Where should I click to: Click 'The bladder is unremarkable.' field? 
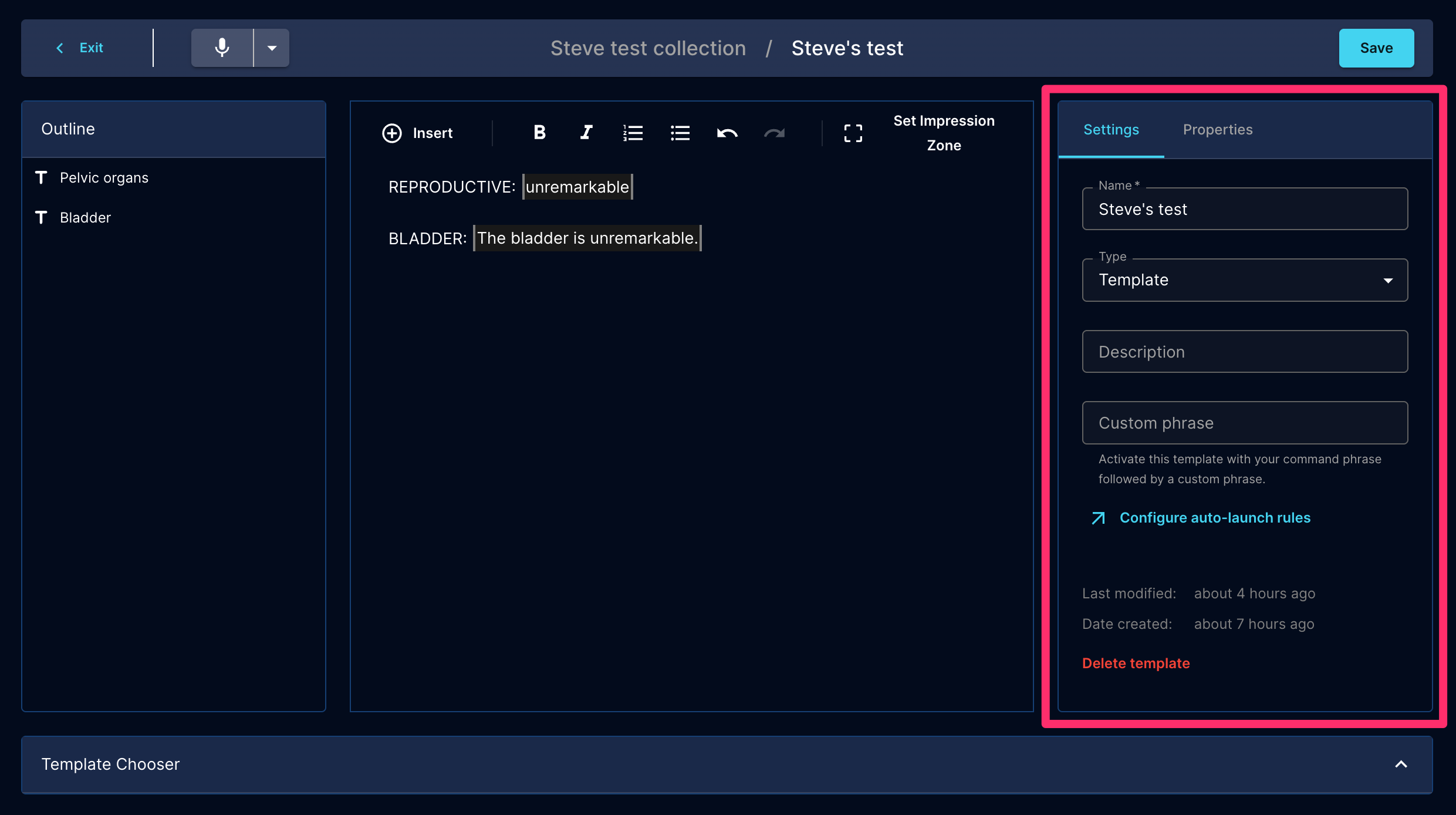click(x=587, y=238)
